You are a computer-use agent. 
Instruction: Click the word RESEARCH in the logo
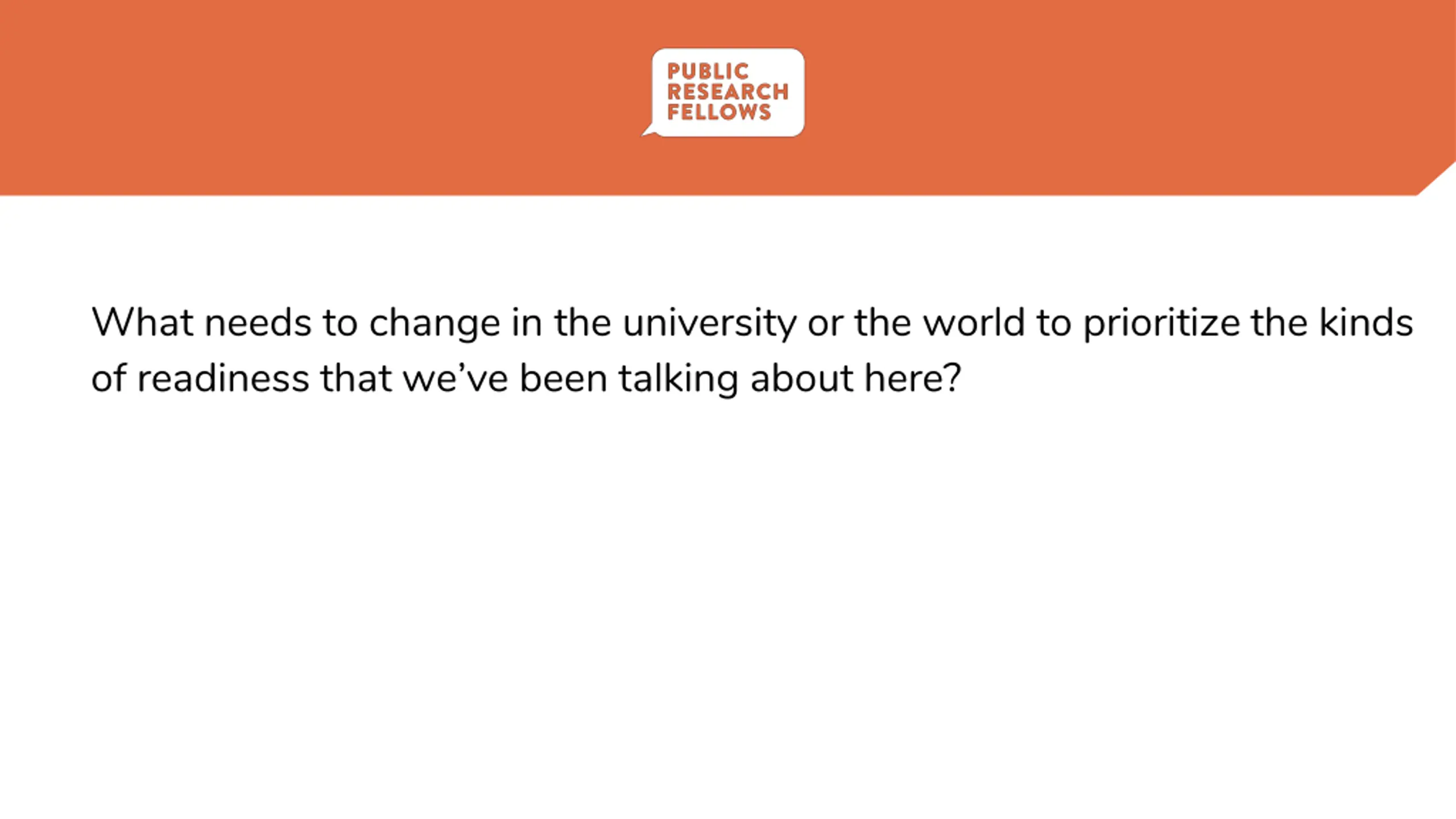(727, 92)
